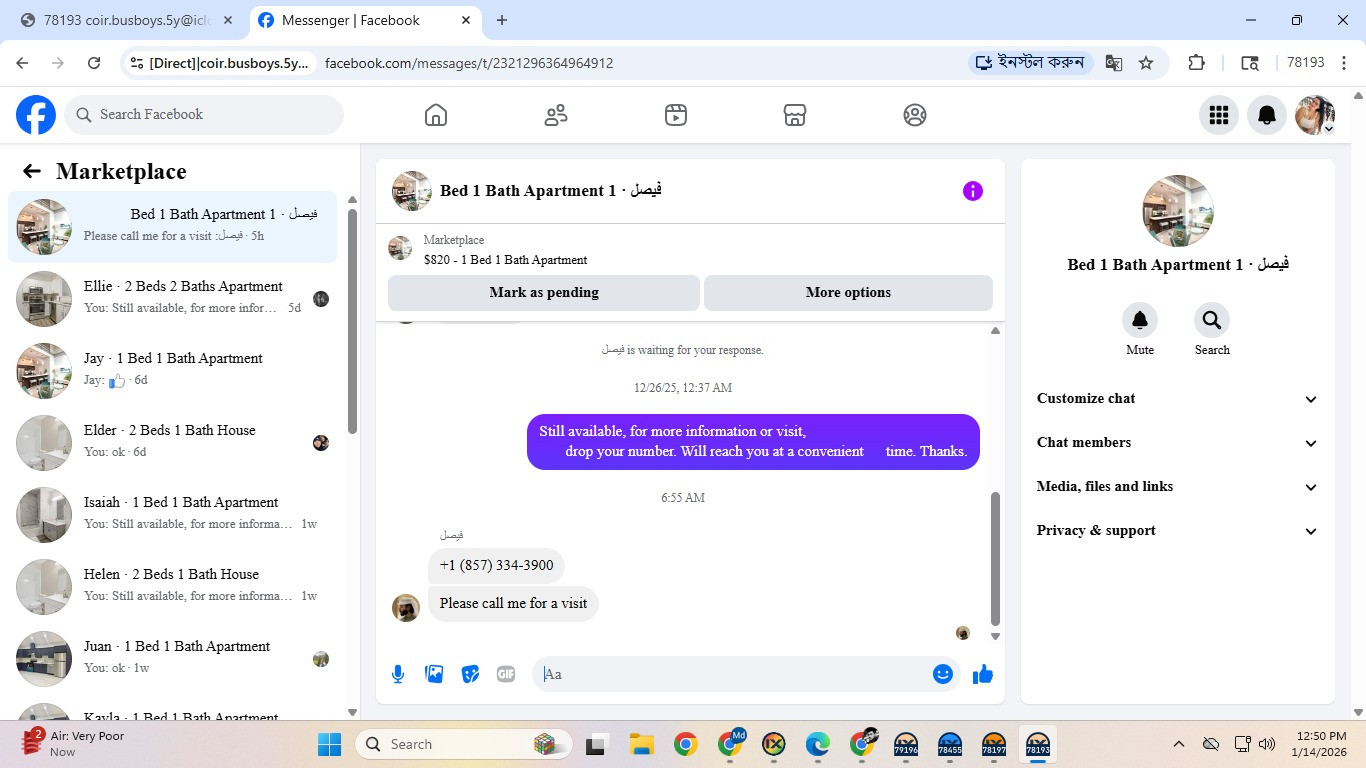Show hidden system tray icons chevron

(1179, 744)
